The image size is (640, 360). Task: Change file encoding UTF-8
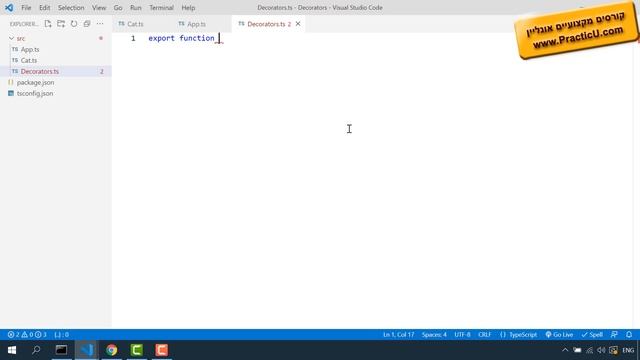click(x=462, y=335)
